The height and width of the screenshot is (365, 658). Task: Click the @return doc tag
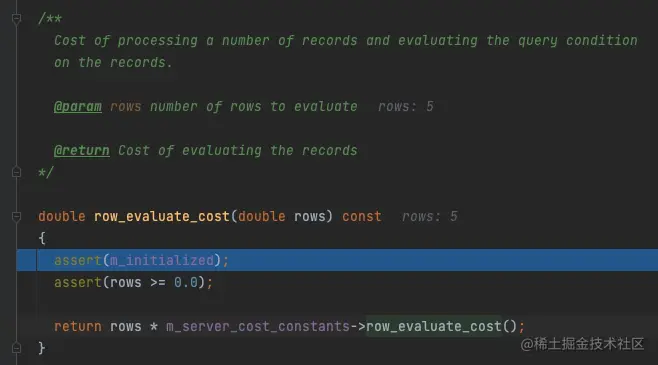click(82, 151)
